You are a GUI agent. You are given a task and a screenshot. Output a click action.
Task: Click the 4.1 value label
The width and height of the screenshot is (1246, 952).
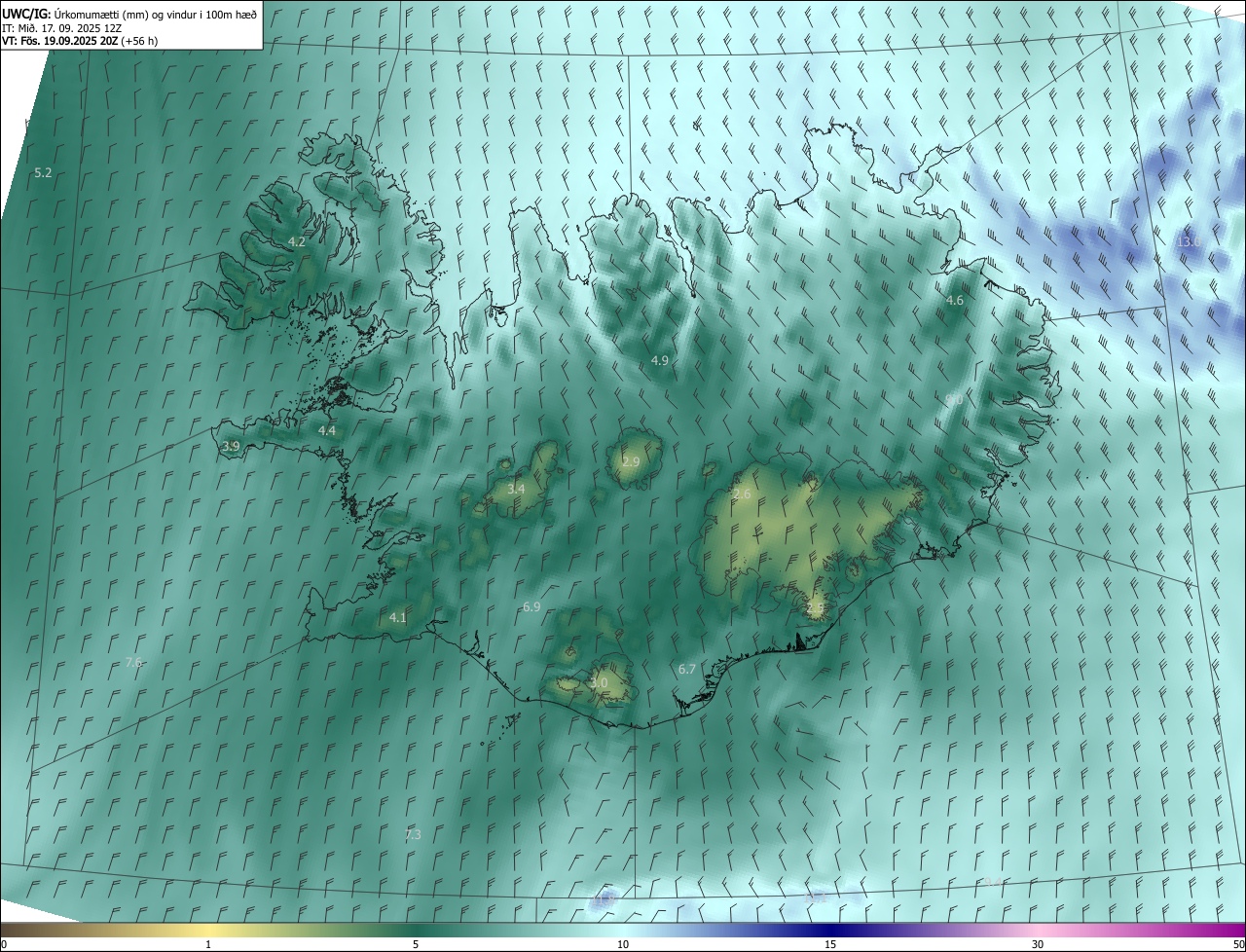(397, 617)
